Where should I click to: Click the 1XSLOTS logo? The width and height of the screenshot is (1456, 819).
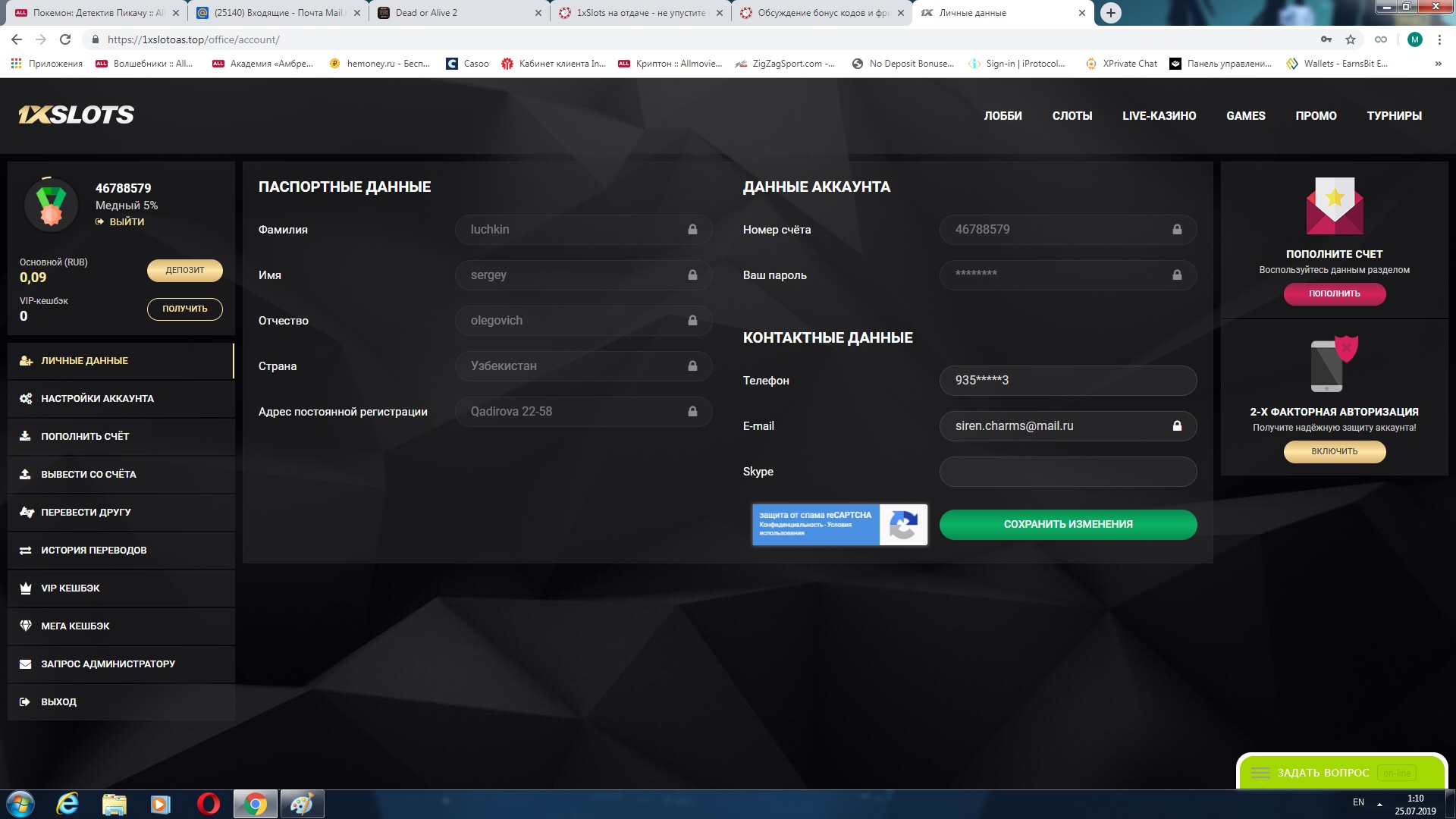click(76, 115)
